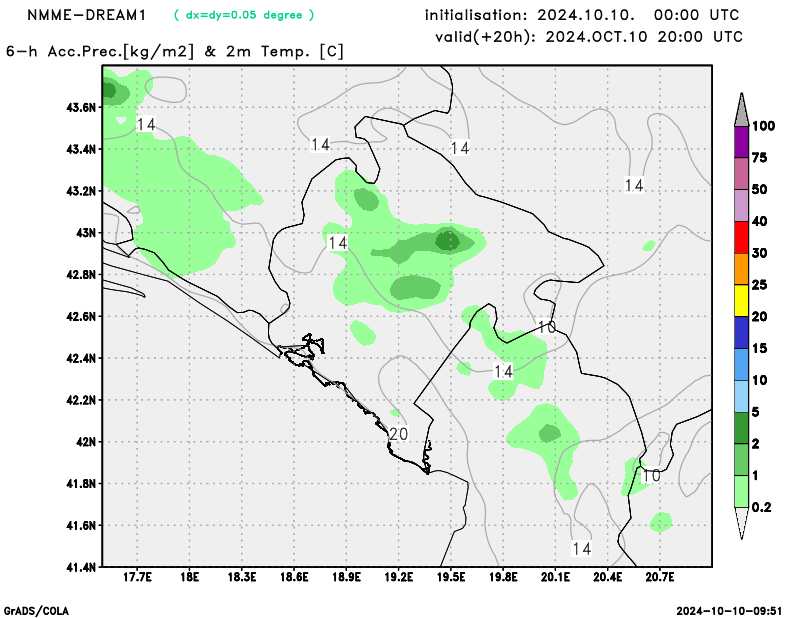Pick the medium green 1-2 legend band
Image resolution: width=800 pixels, height=618 pixels.
(741, 460)
